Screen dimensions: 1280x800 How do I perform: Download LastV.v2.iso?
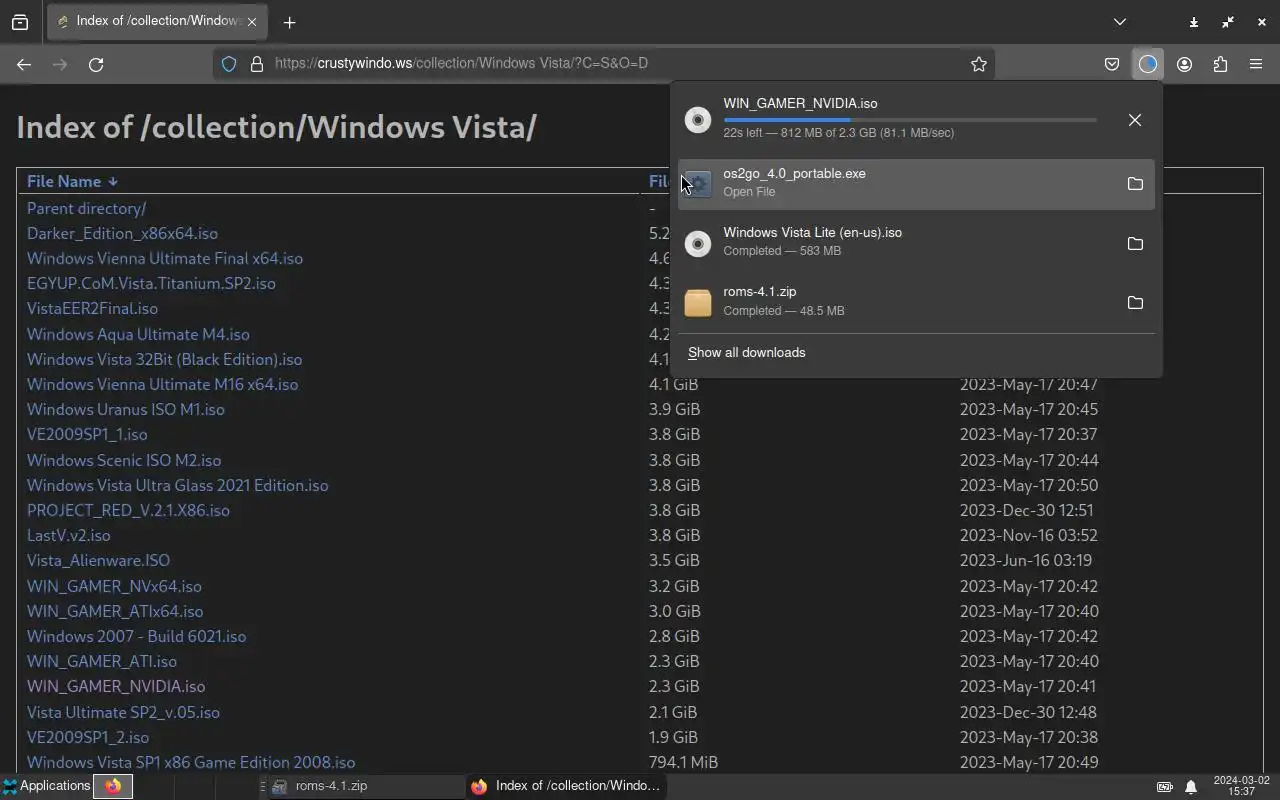(69, 535)
